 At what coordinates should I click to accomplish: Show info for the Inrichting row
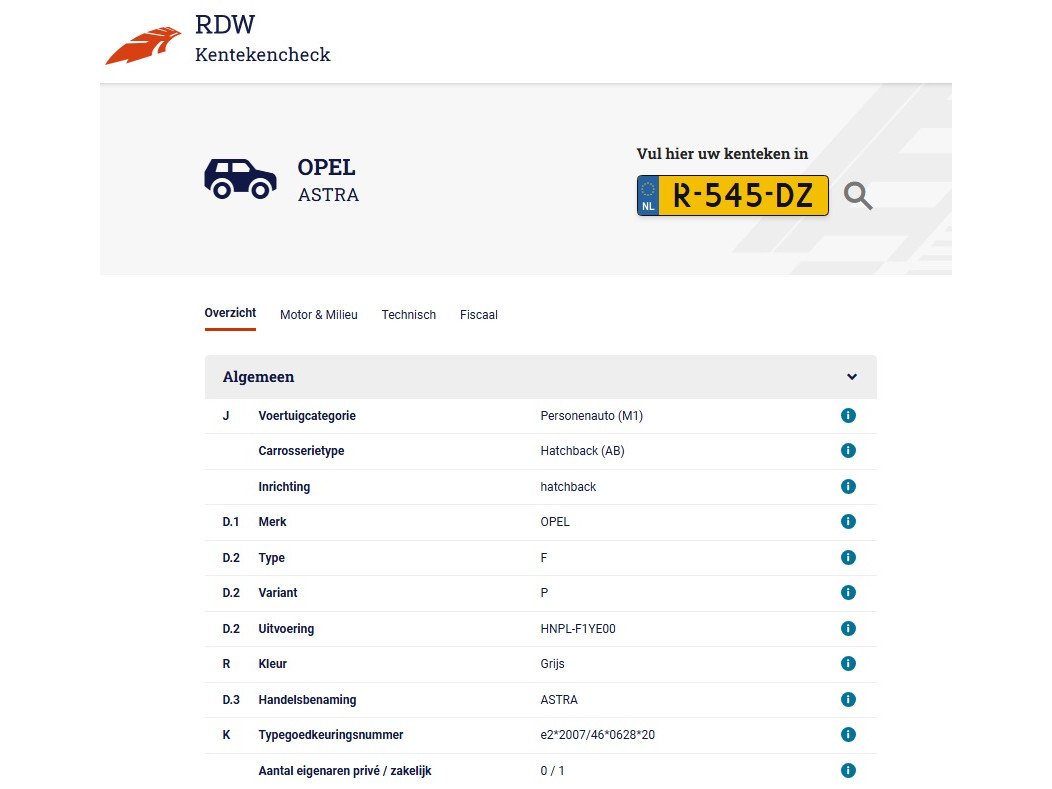pyautogui.click(x=848, y=487)
